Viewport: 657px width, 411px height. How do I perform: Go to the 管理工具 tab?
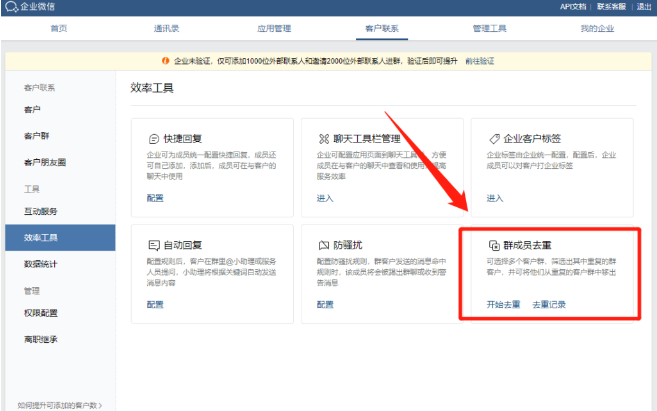click(x=490, y=28)
